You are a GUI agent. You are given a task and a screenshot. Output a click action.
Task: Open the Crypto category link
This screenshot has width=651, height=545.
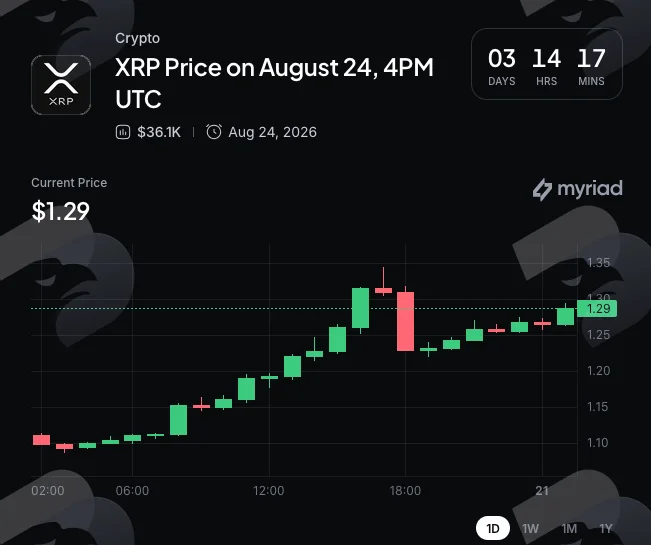pyautogui.click(x=137, y=38)
